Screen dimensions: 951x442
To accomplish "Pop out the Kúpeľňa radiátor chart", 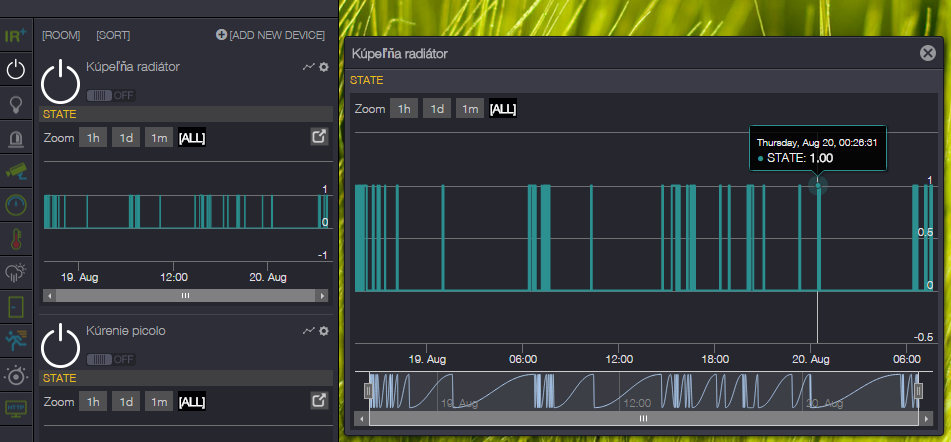I will point(319,137).
